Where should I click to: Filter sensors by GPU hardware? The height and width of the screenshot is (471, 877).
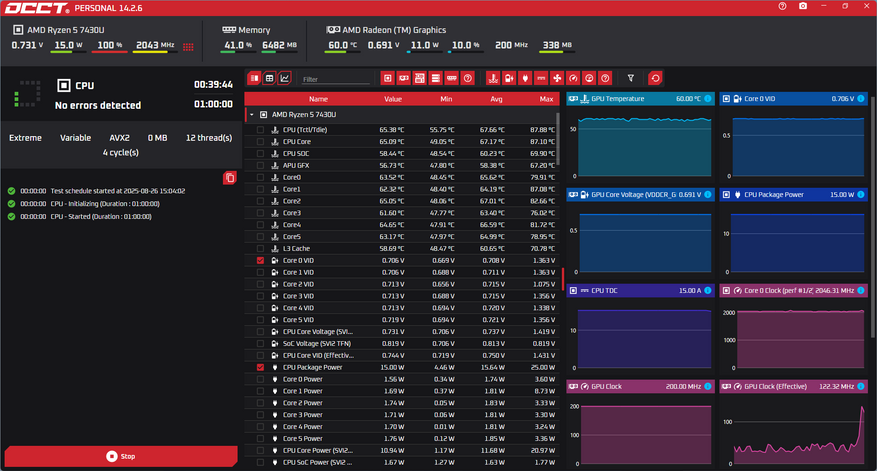pyautogui.click(x=403, y=78)
